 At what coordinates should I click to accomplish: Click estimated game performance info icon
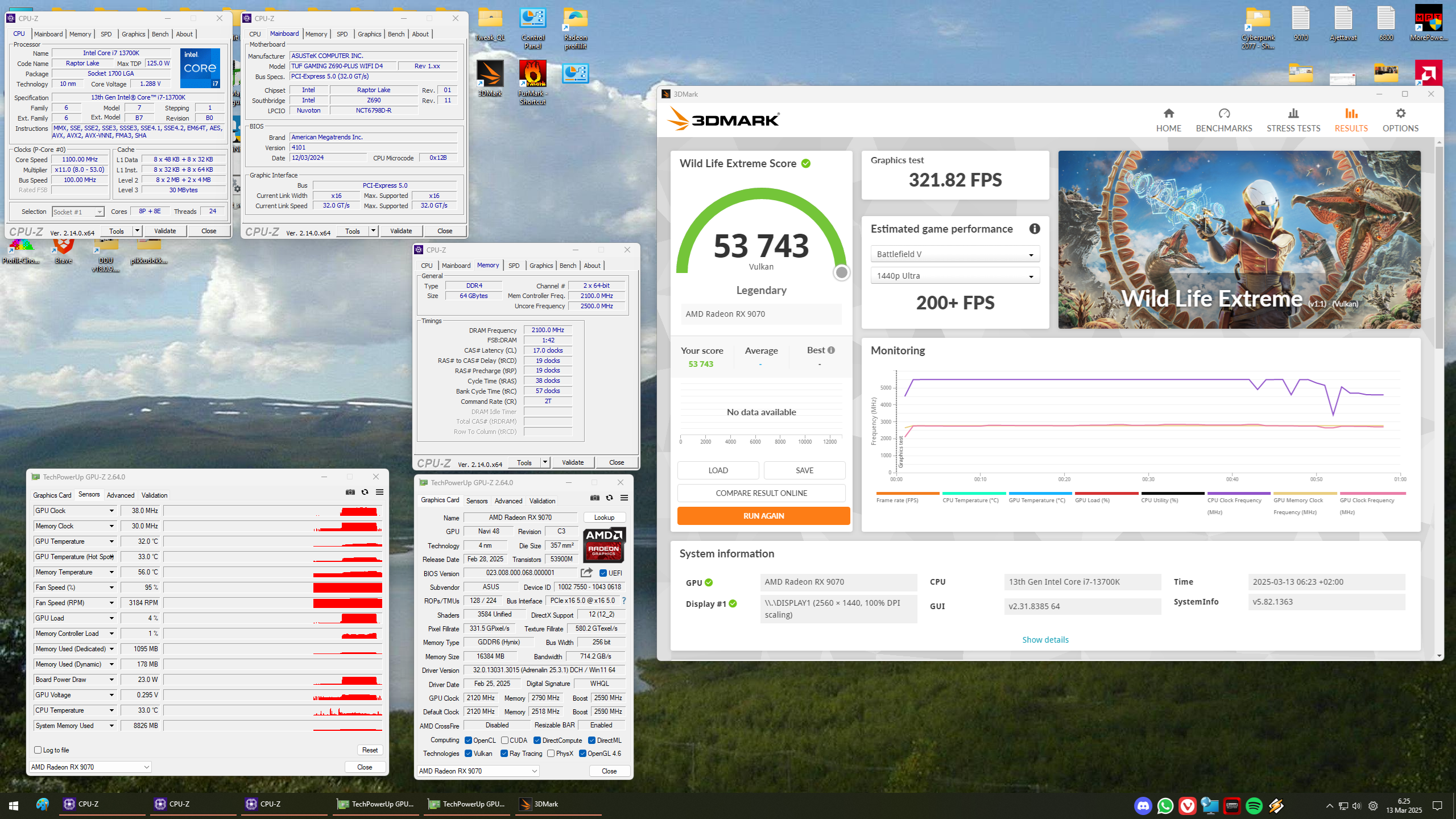coord(1035,229)
